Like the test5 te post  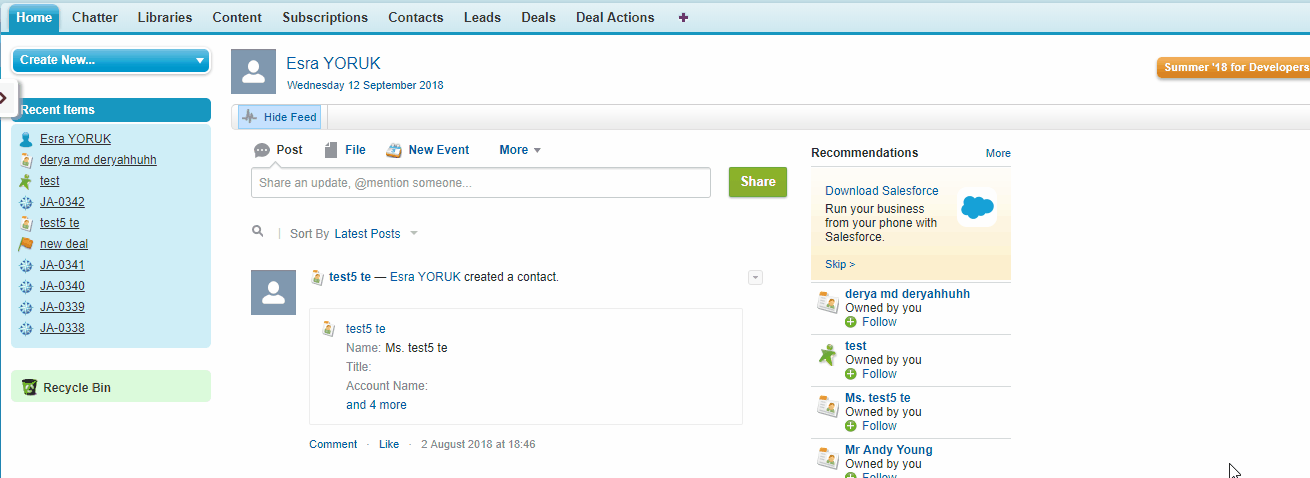point(389,444)
